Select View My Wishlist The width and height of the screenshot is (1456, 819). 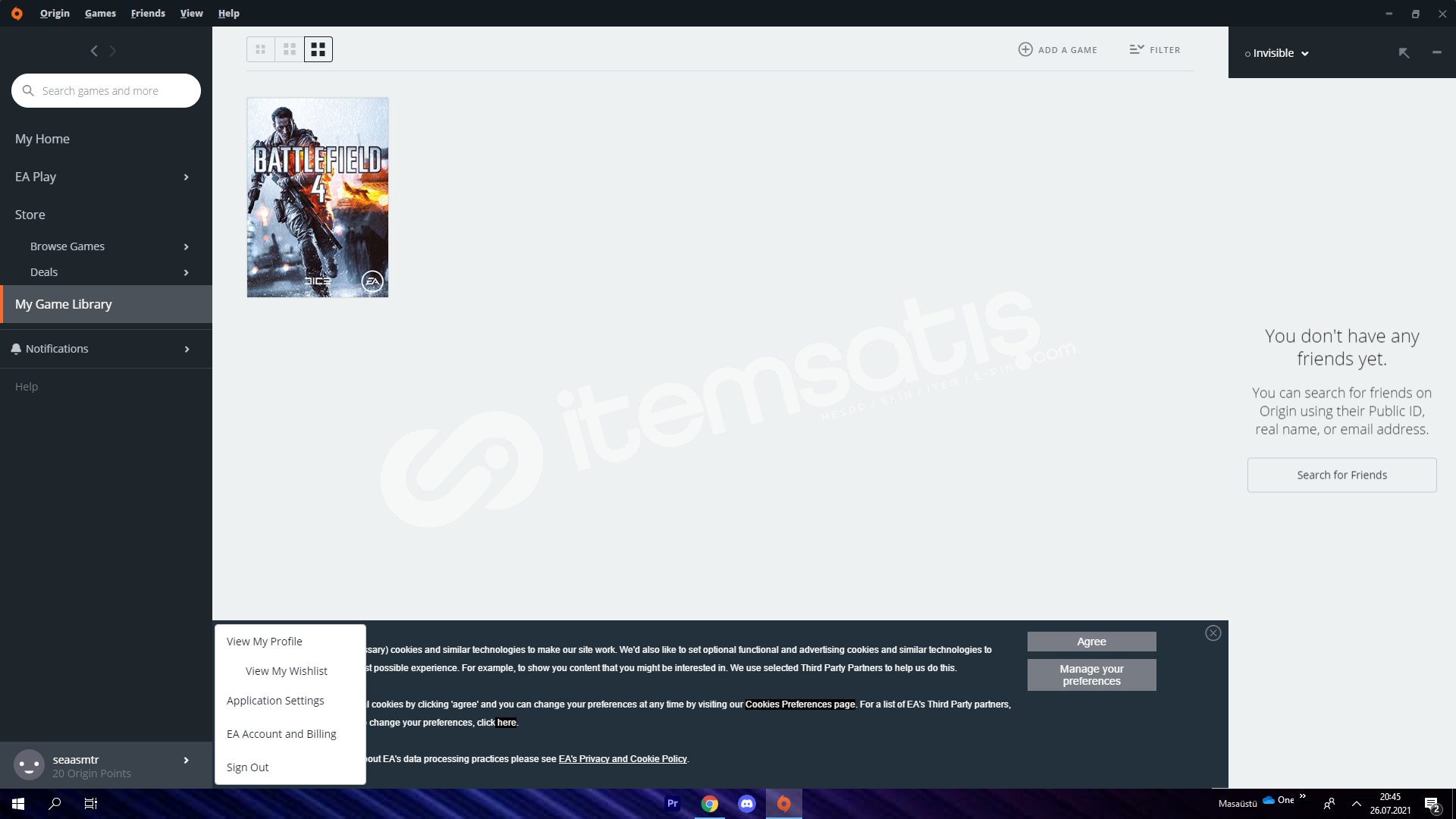point(287,671)
